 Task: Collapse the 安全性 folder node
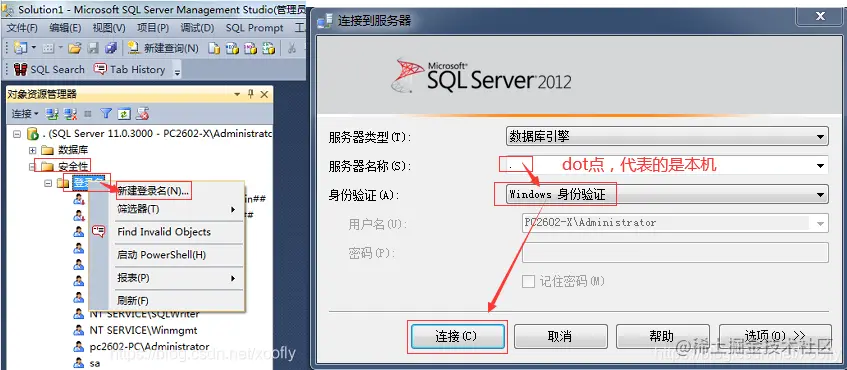(x=33, y=166)
